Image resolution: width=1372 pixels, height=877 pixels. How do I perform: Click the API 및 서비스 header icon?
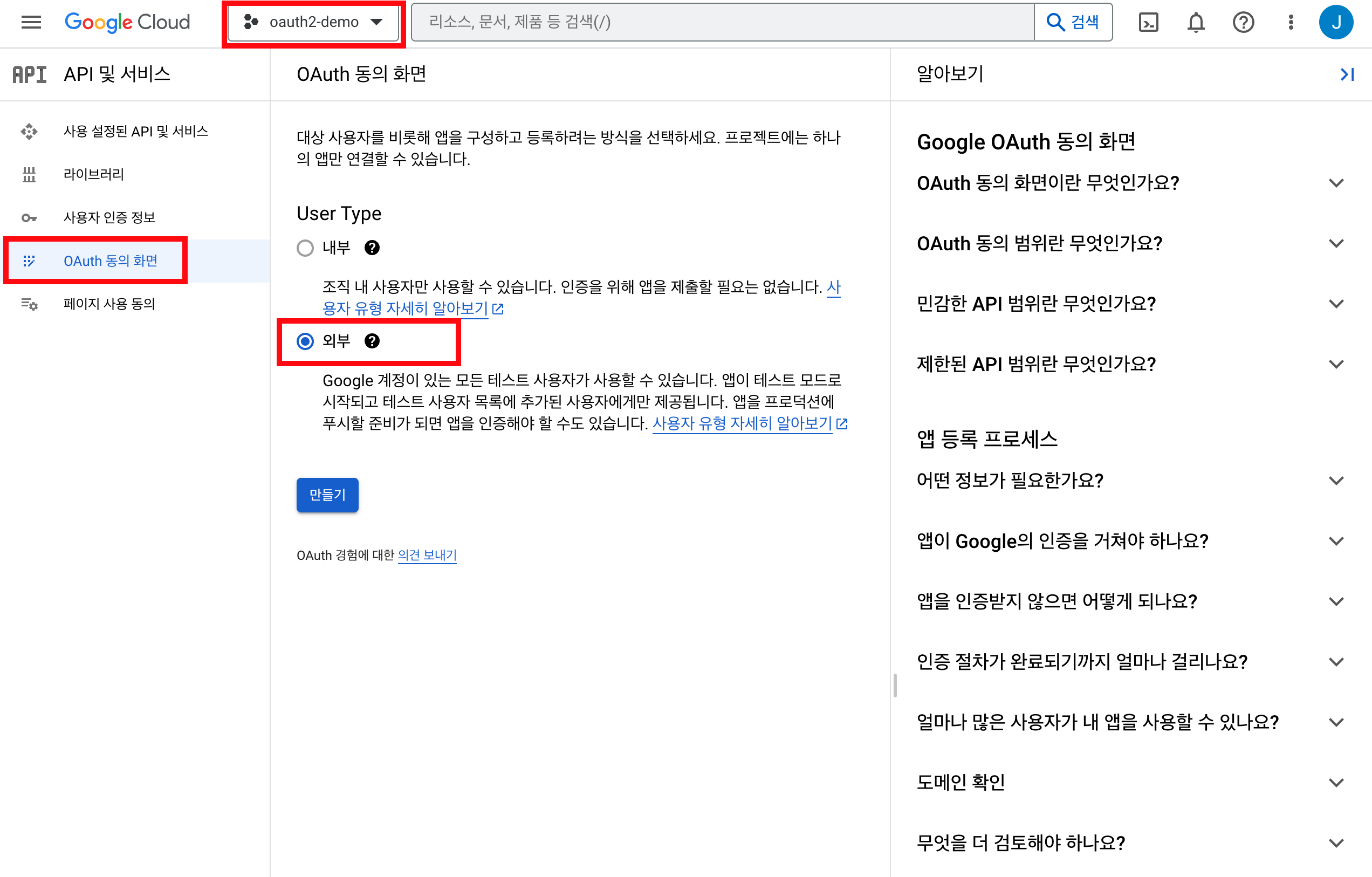pyautogui.click(x=30, y=74)
